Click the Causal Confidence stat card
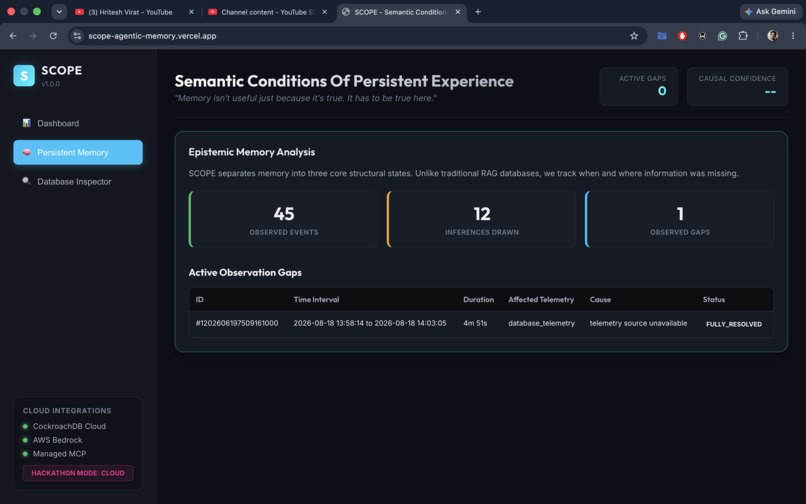 coord(737,86)
